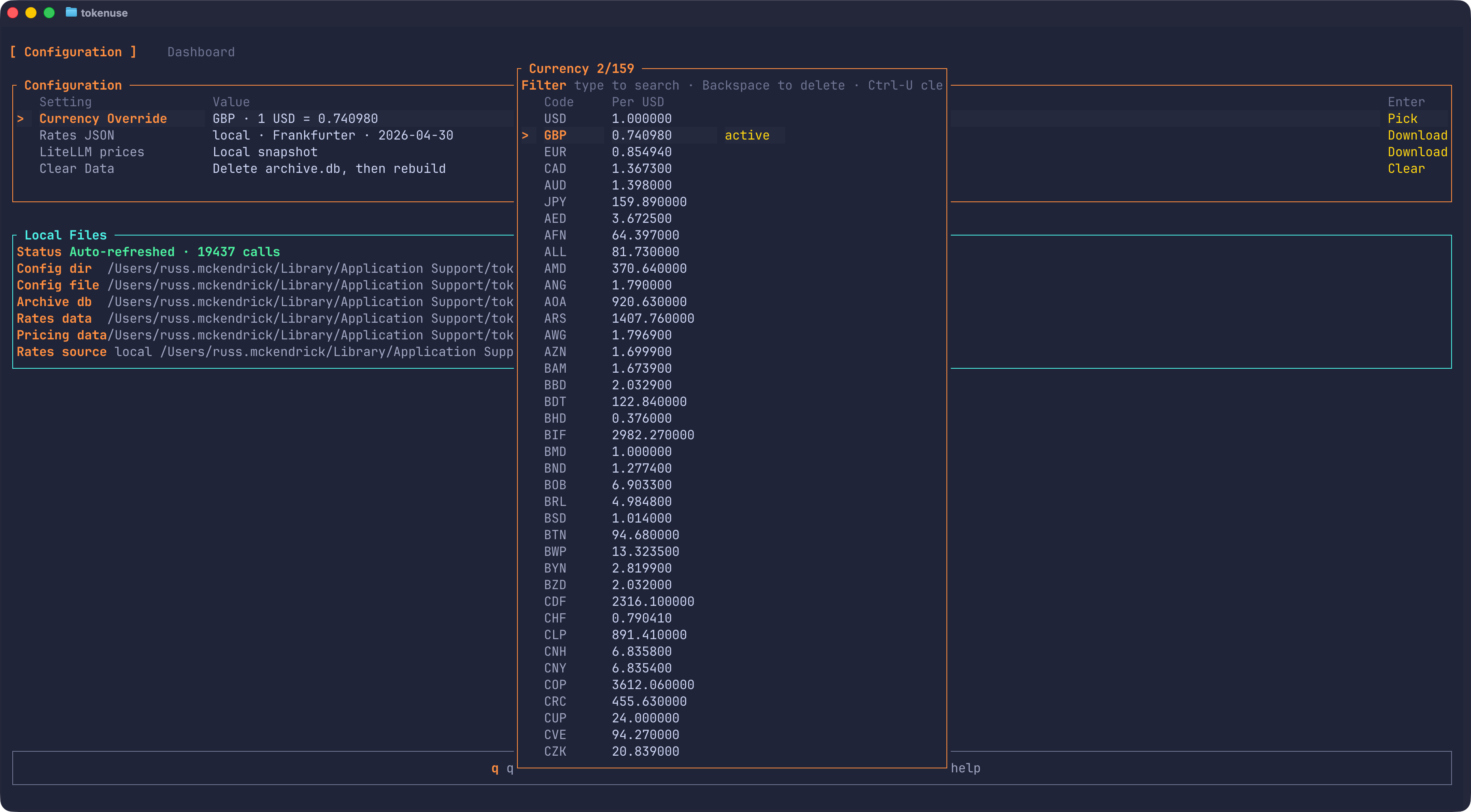This screenshot has height=812, width=1471.
Task: Choose BND in the currency list
Action: pyautogui.click(x=732, y=468)
